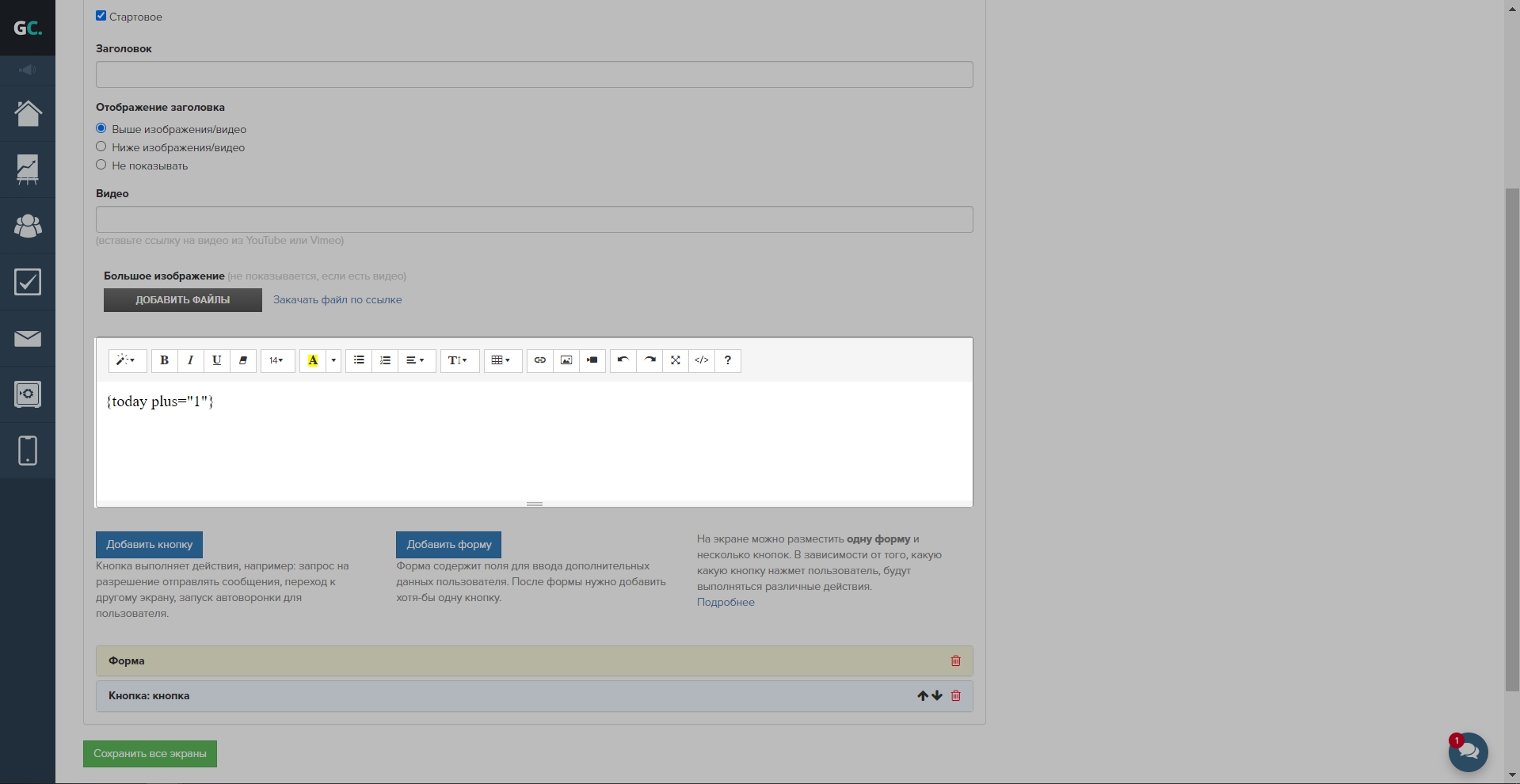Select Ниже изображения/видео radio option
This screenshot has width=1520, height=784.
(x=101, y=147)
